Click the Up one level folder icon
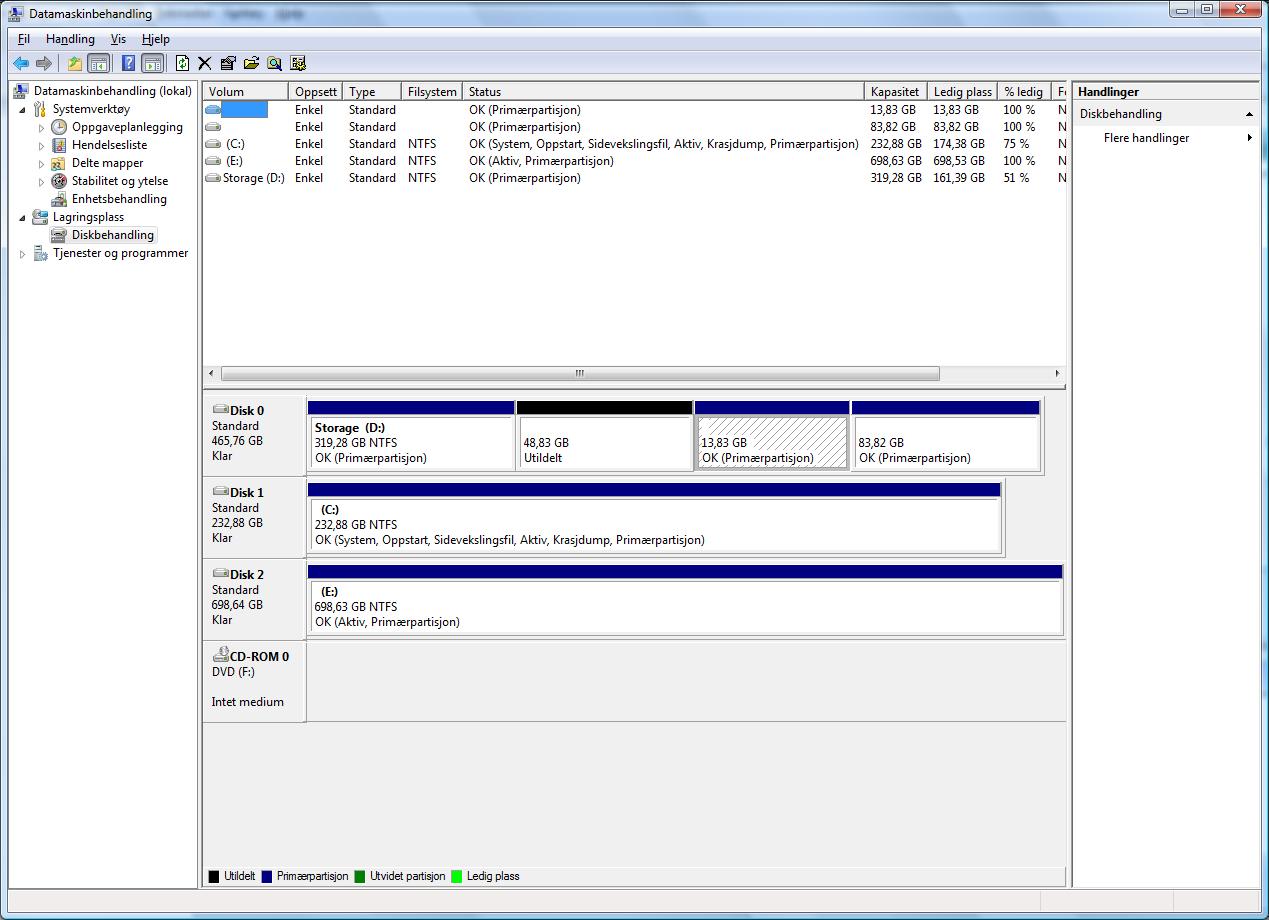Image resolution: width=1269 pixels, height=920 pixels. coord(75,63)
